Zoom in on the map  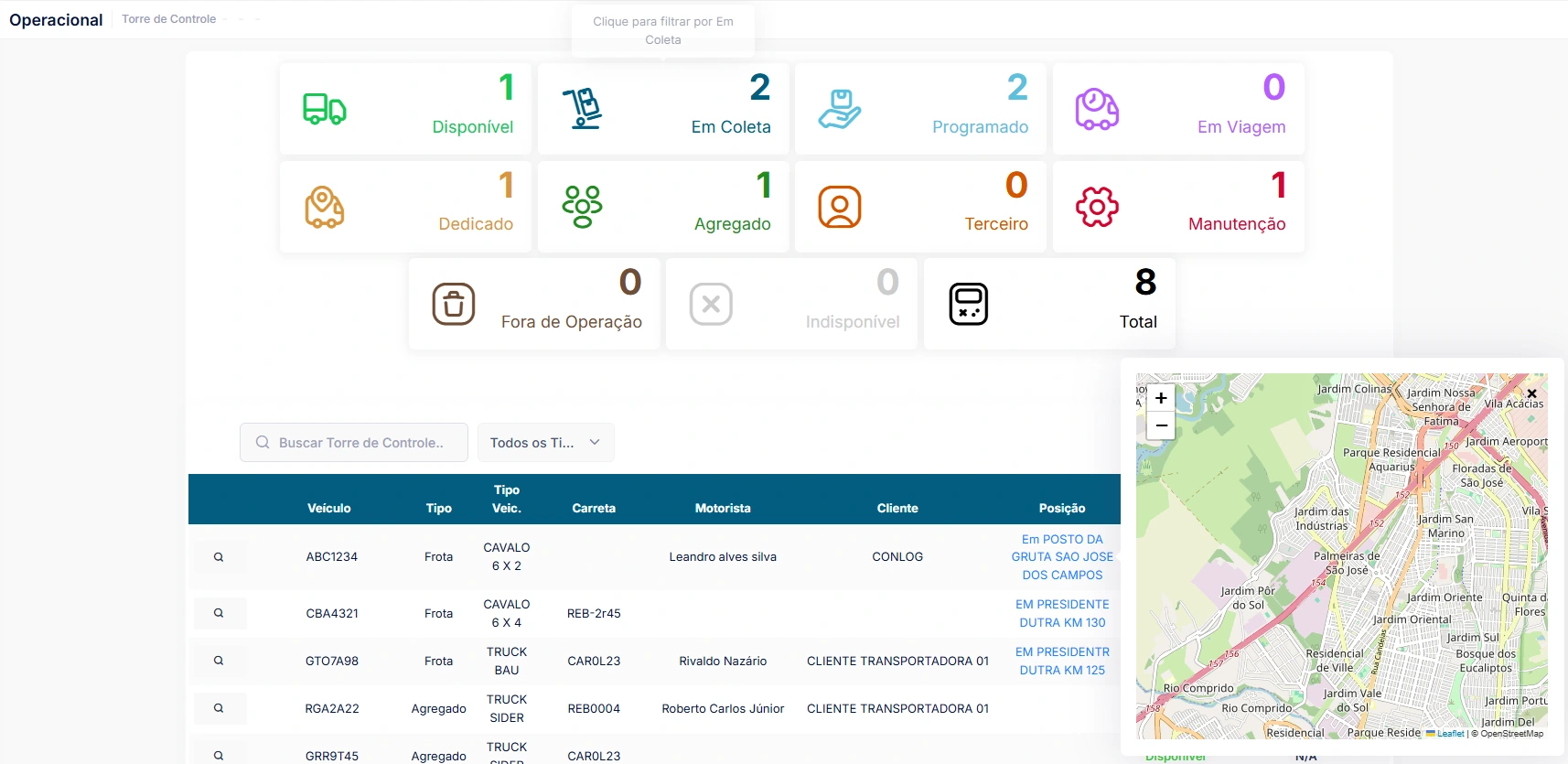[x=1161, y=398]
